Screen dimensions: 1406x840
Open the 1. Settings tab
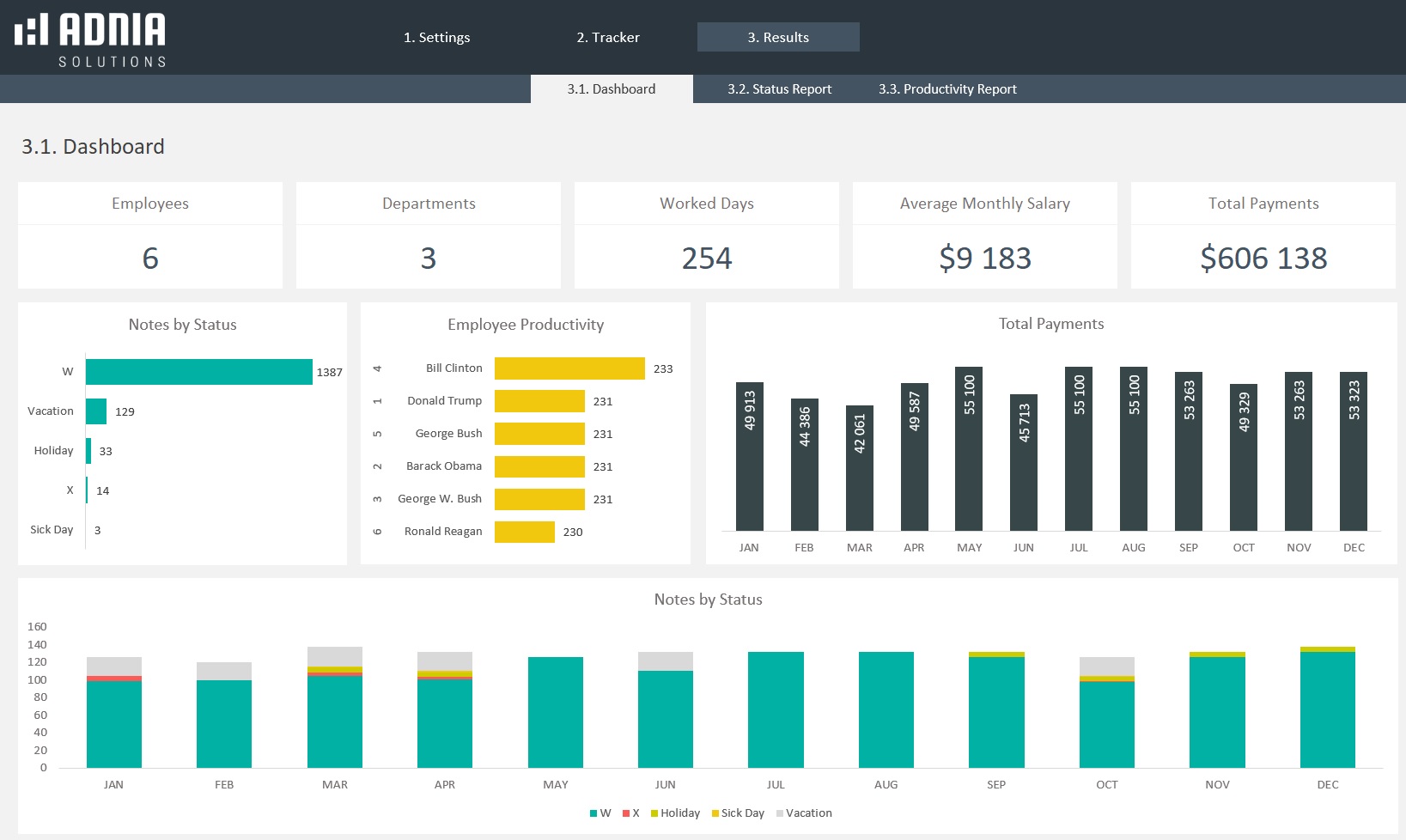point(436,38)
